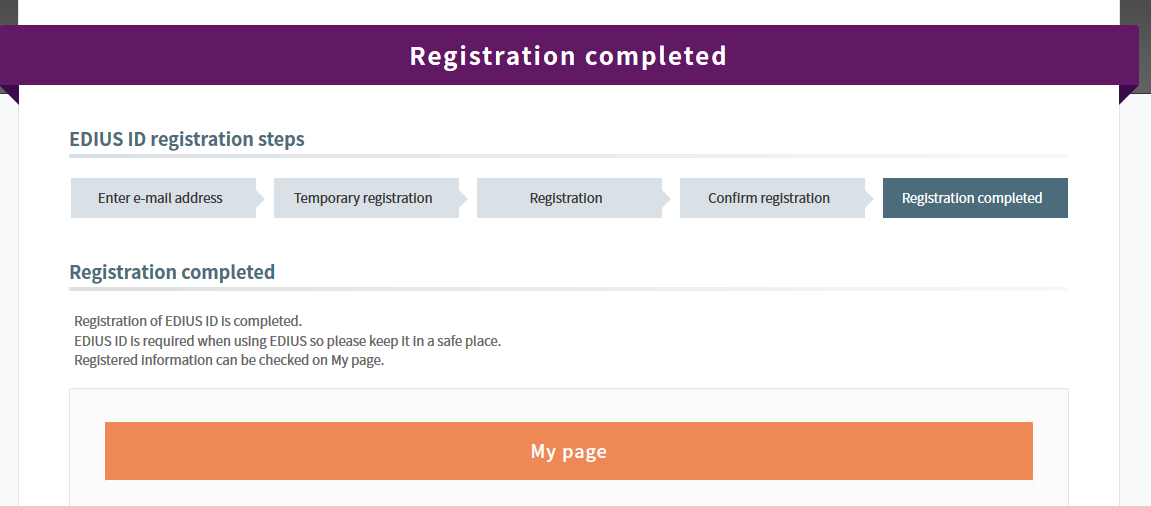The width and height of the screenshot is (1151, 506).
Task: Click the 'Enter e-mail address' step
Action: pyautogui.click(x=160, y=198)
